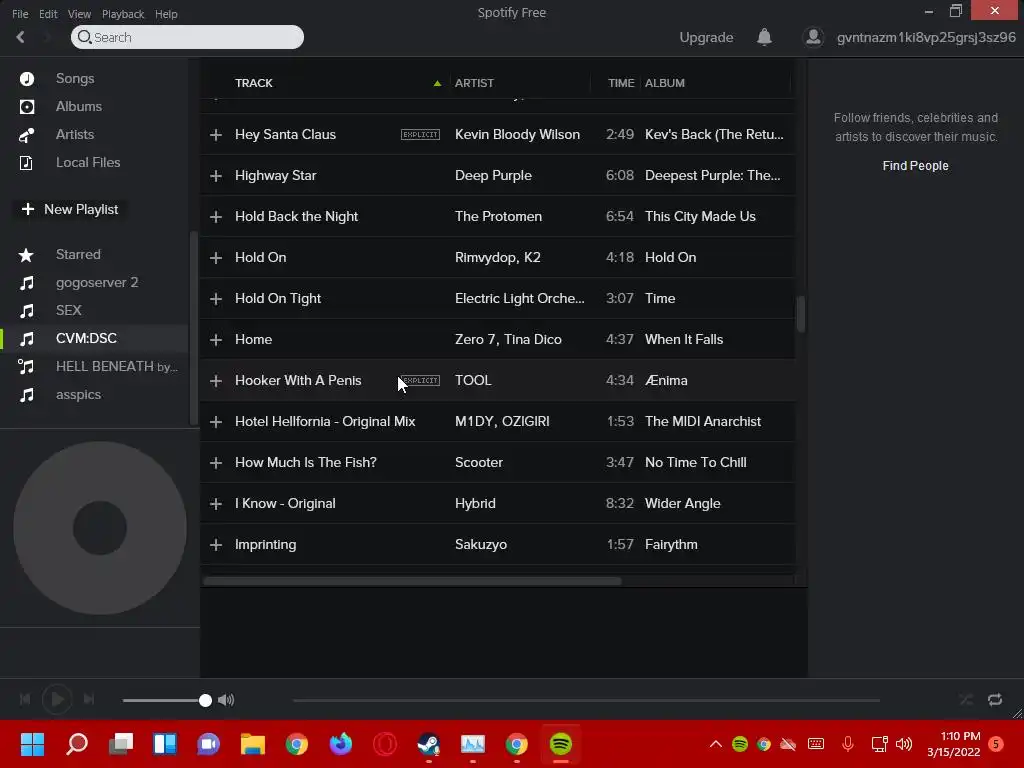Click the notifications bell icon
The width and height of the screenshot is (1024, 768).
coord(764,37)
